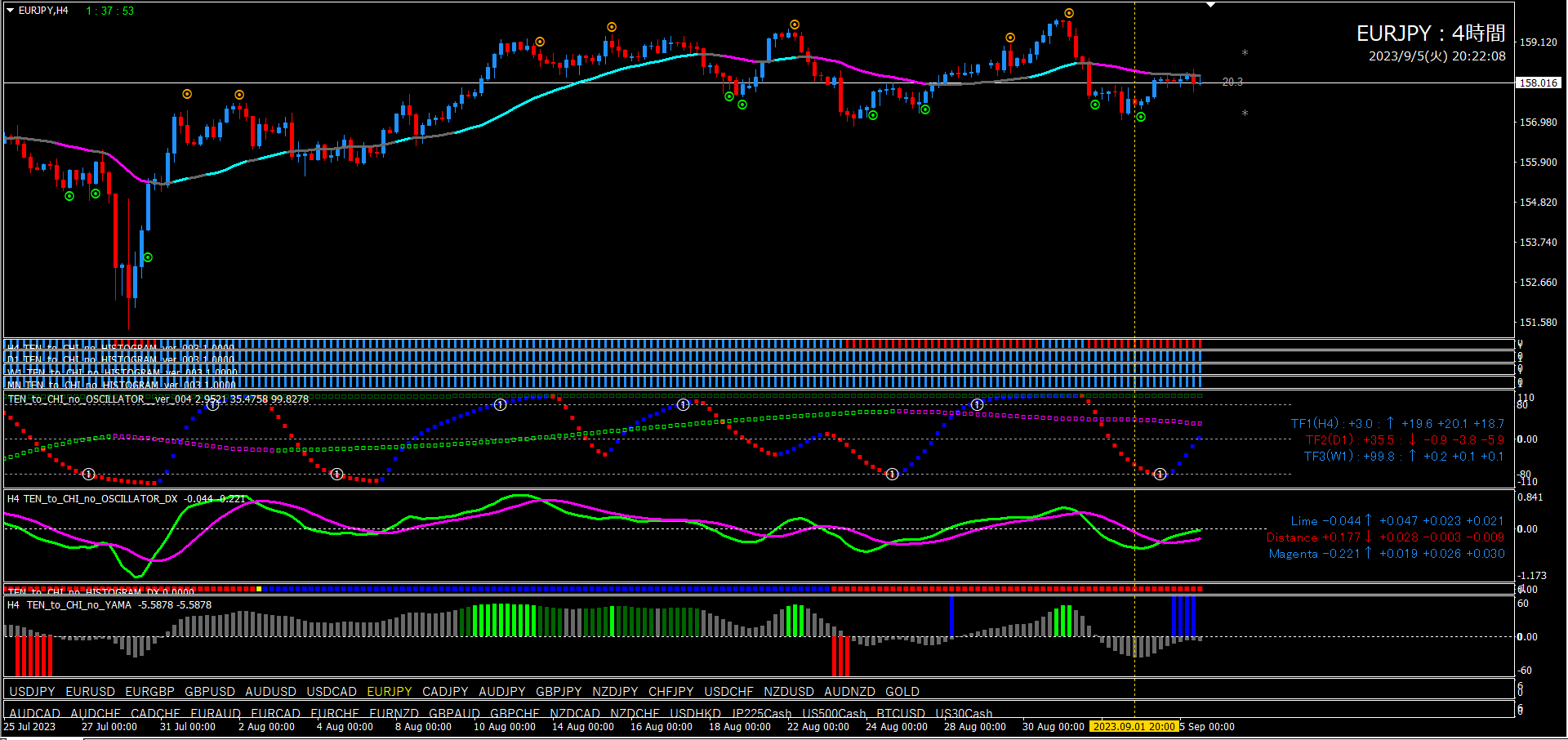Load the EURGBP pair
The image size is (1568, 740).
pyautogui.click(x=149, y=692)
